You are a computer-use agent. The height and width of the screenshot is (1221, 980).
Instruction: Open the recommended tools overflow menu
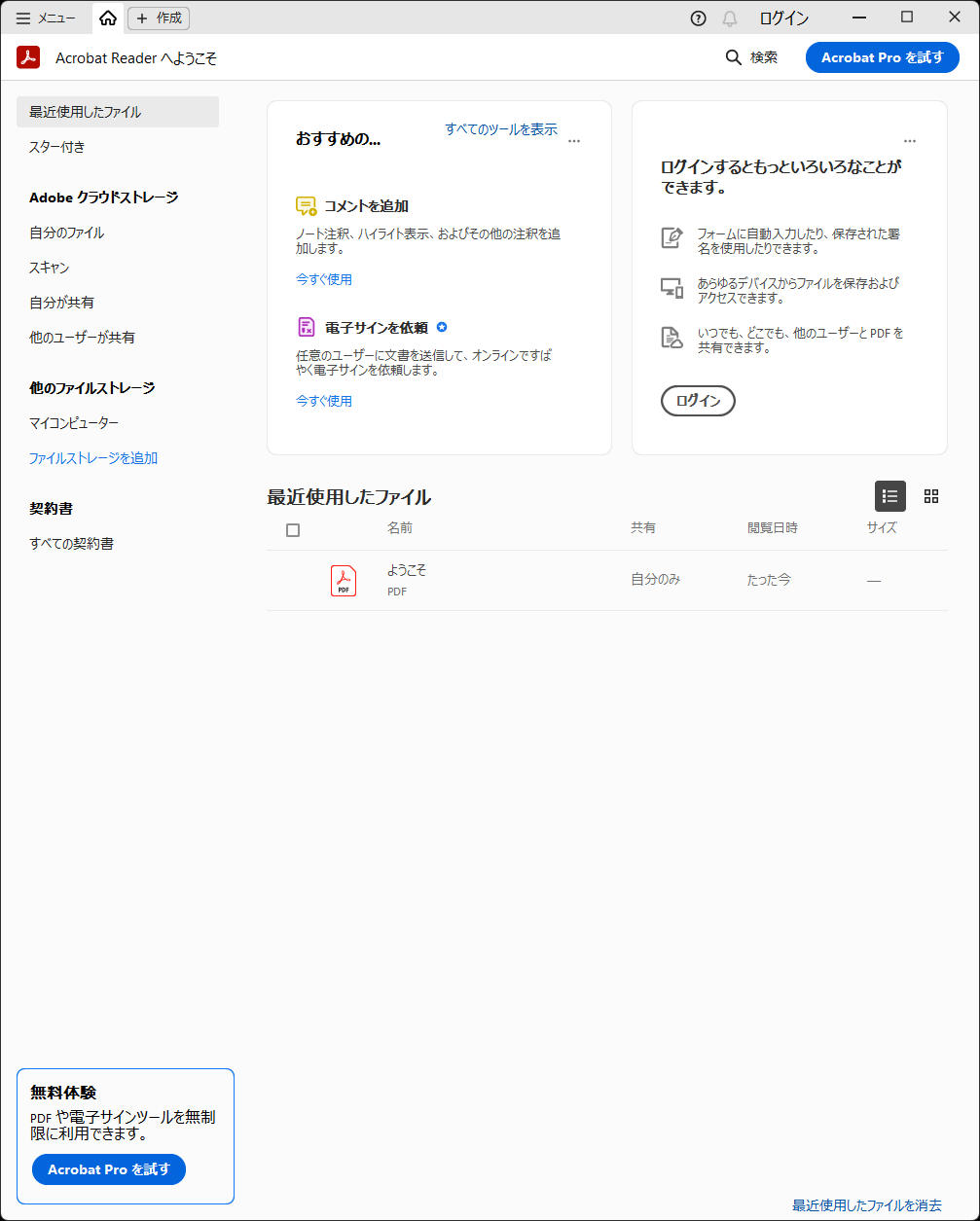574,139
